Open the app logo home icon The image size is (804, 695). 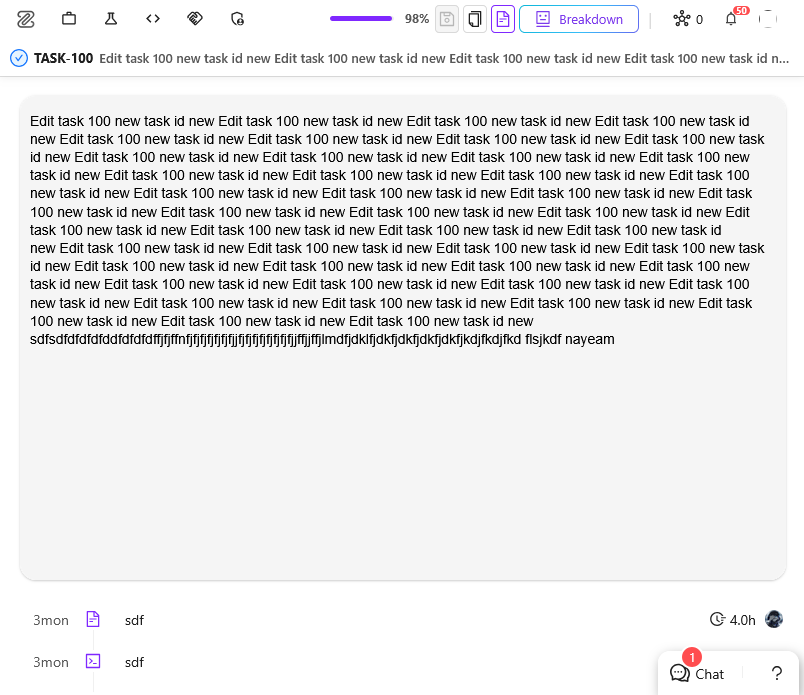click(25, 19)
